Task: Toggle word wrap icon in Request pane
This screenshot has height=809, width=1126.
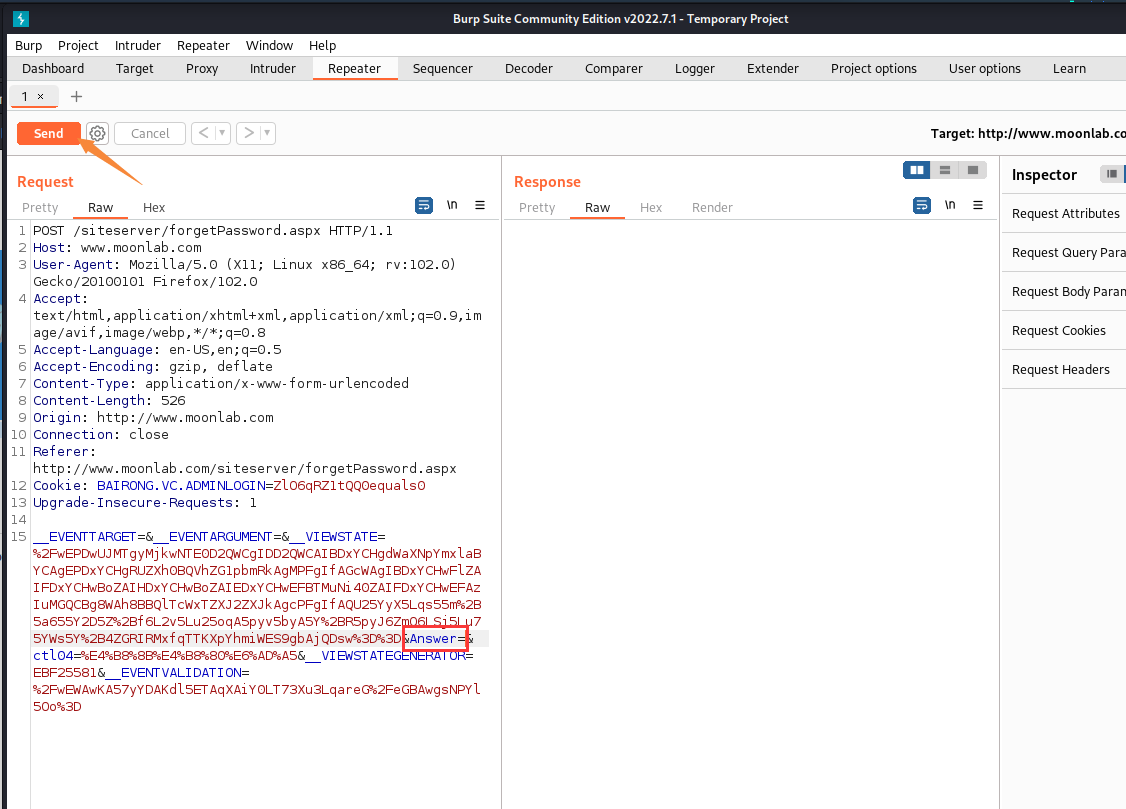Action: coord(424,205)
